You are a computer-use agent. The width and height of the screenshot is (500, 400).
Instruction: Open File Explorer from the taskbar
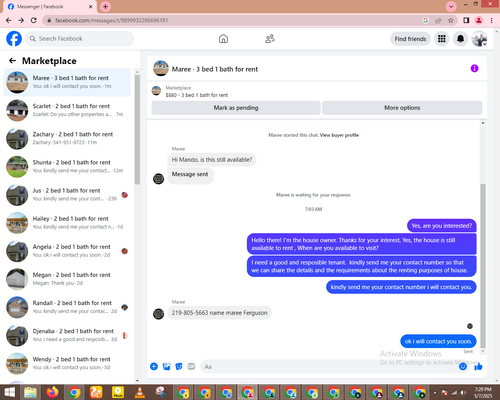coord(30,392)
